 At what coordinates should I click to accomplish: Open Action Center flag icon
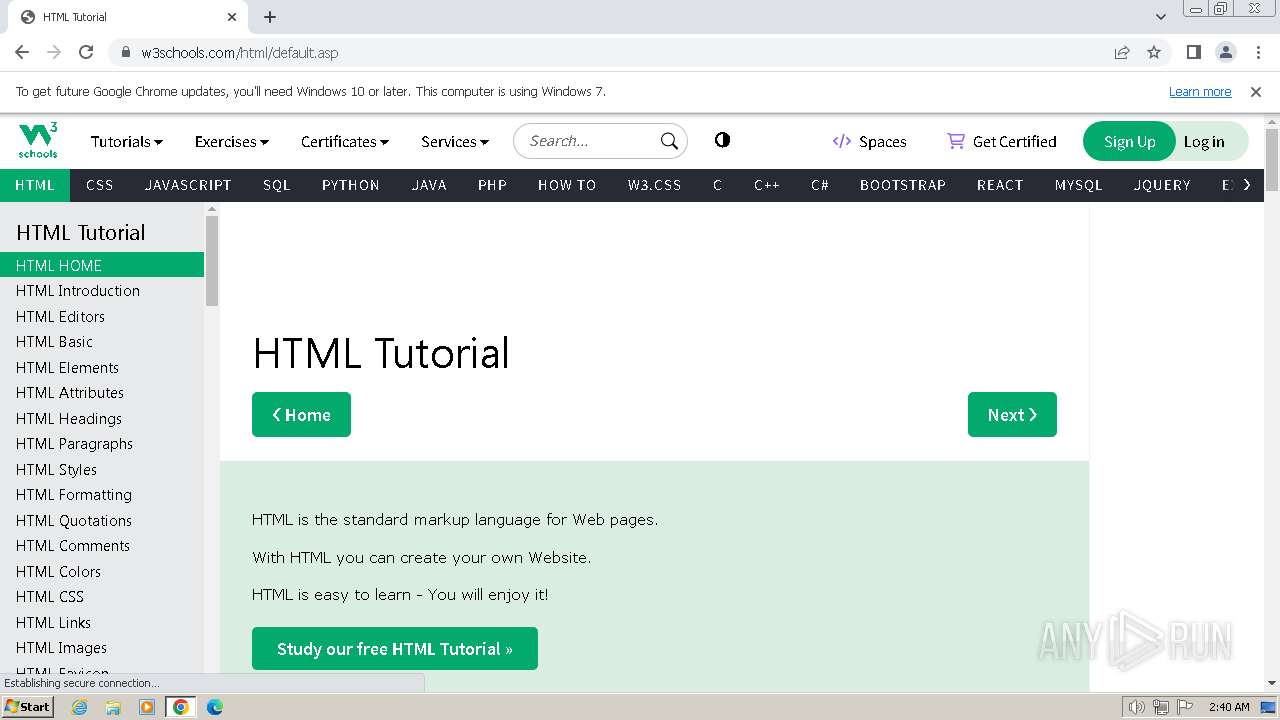[1184, 707]
